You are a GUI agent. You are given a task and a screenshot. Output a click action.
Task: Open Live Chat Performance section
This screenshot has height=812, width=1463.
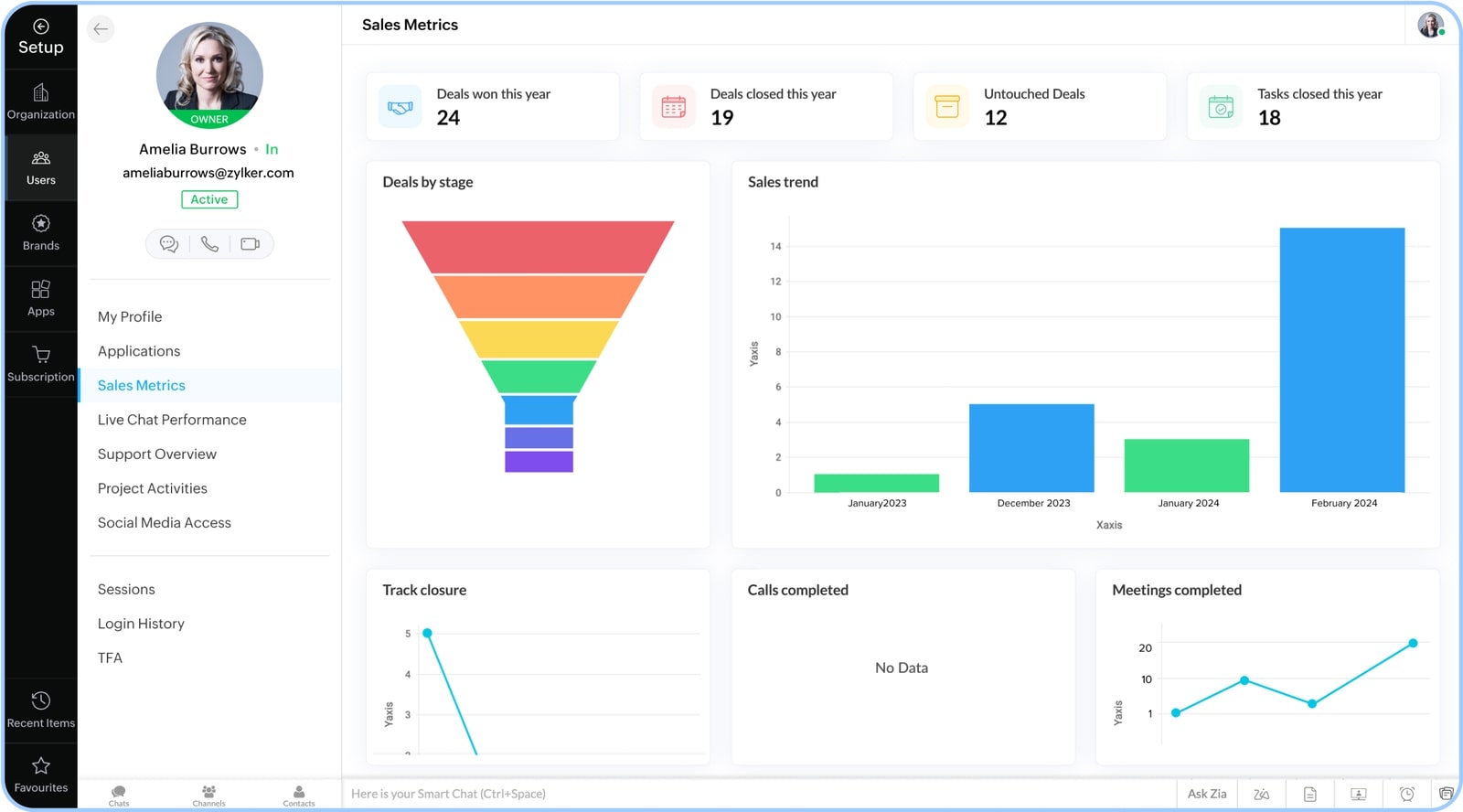[x=172, y=420]
